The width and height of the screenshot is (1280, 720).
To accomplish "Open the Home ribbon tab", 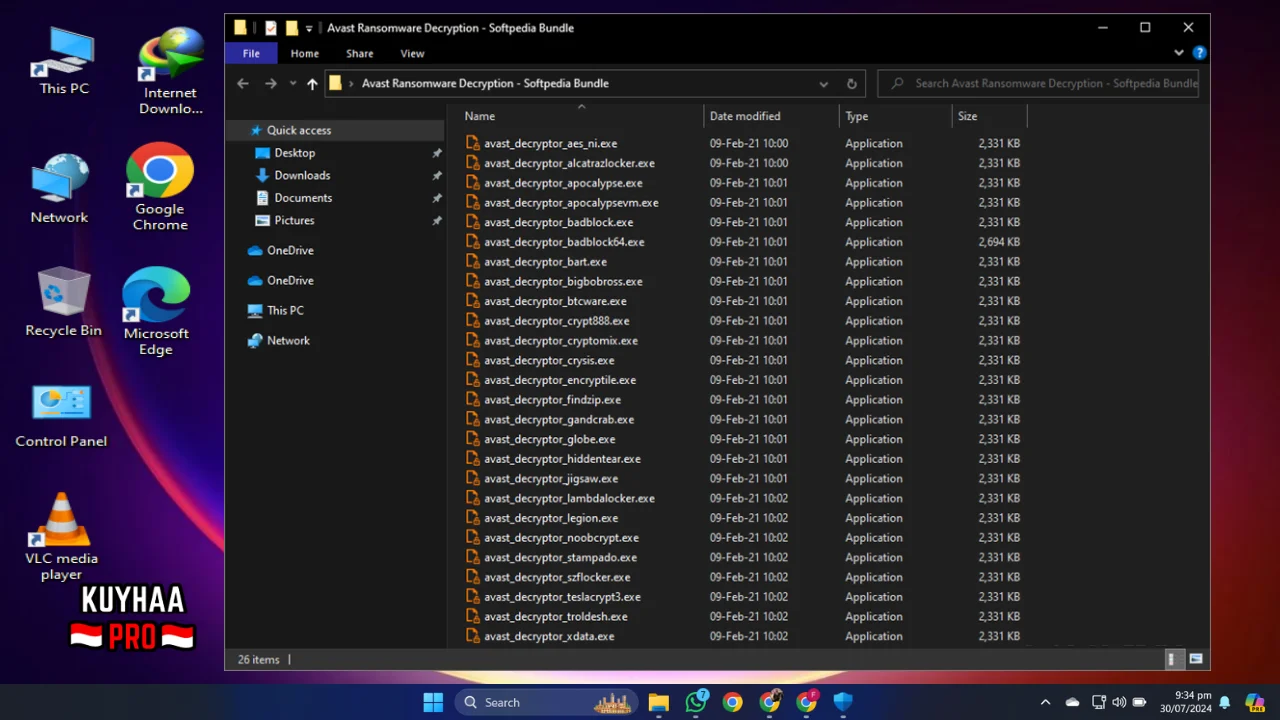I will [x=304, y=53].
